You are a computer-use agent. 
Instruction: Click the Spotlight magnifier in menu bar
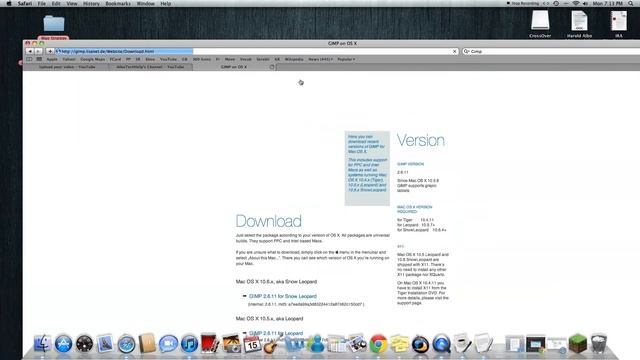coord(631,3)
